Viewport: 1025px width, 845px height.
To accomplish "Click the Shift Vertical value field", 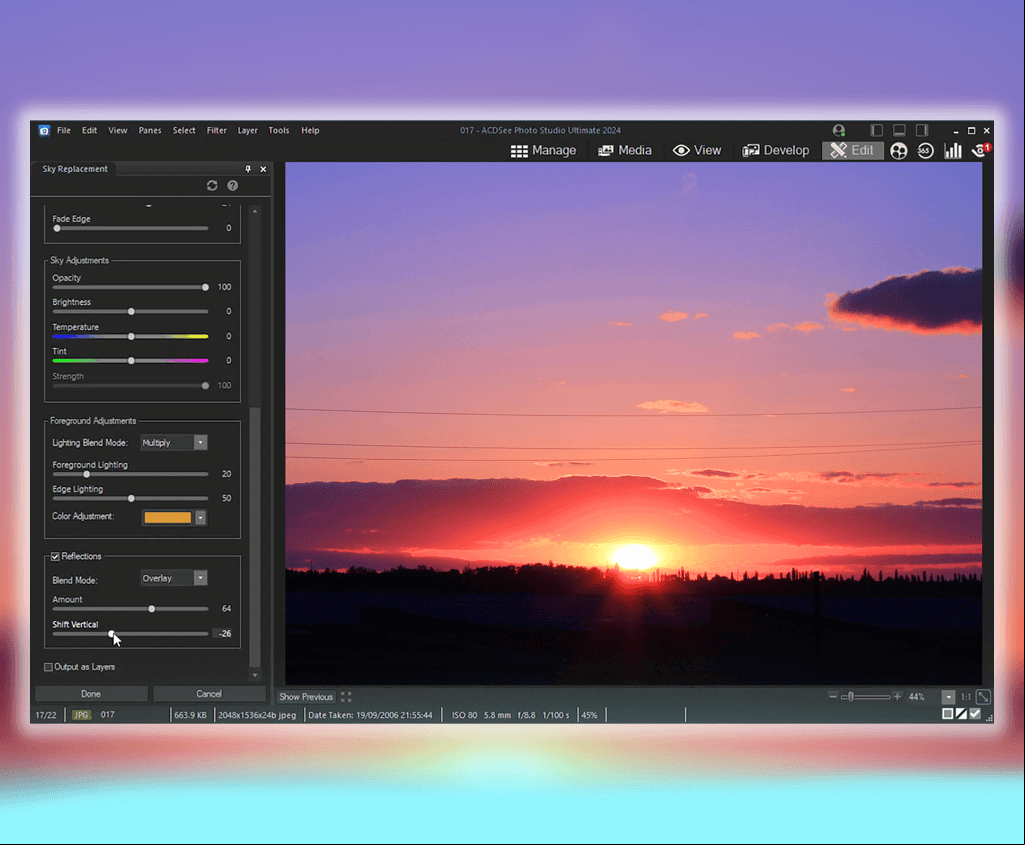I will point(224,633).
